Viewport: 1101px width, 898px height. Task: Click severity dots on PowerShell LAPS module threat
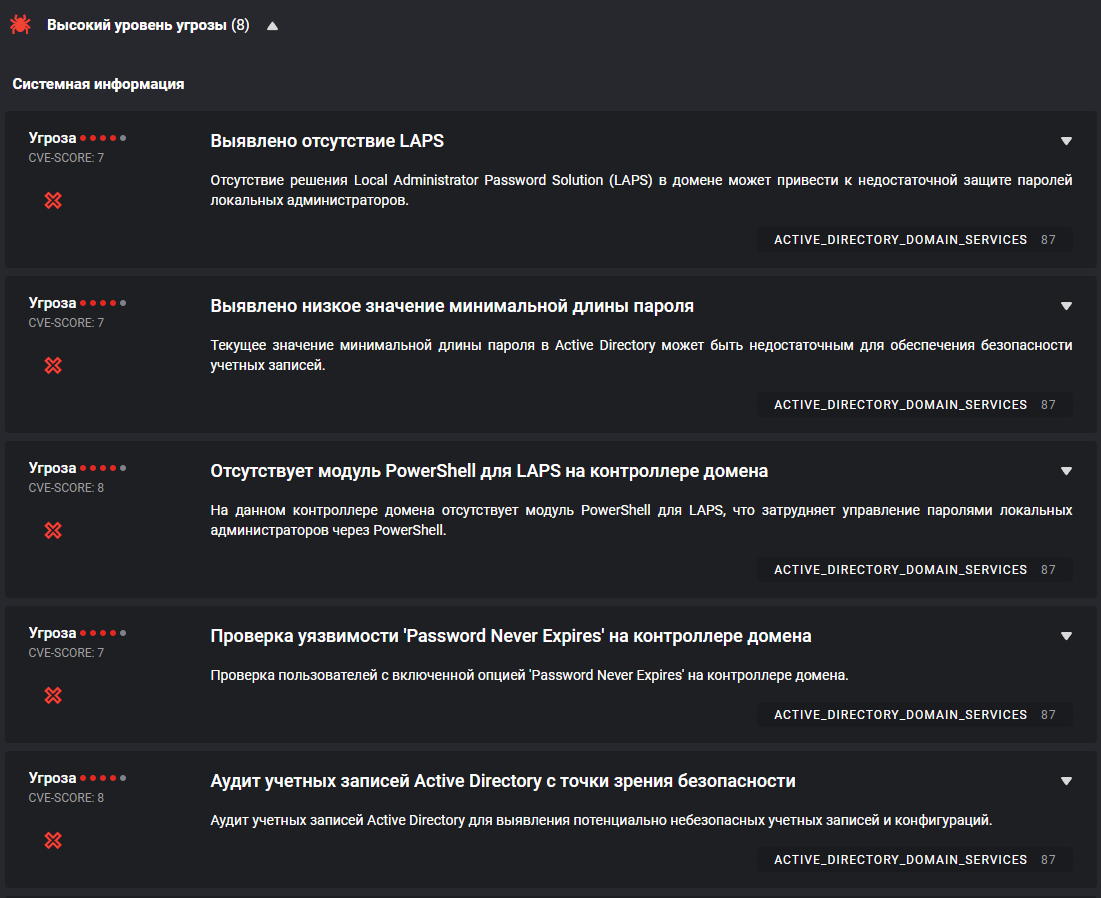pyautogui.click(x=103, y=468)
